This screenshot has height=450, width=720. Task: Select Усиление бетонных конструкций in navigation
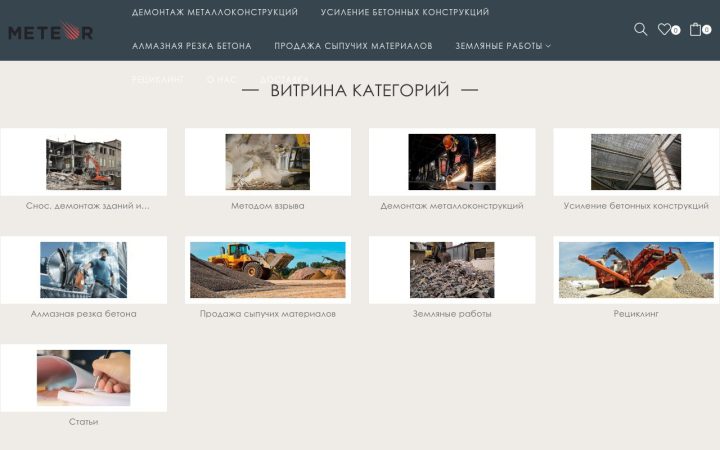coord(405,12)
